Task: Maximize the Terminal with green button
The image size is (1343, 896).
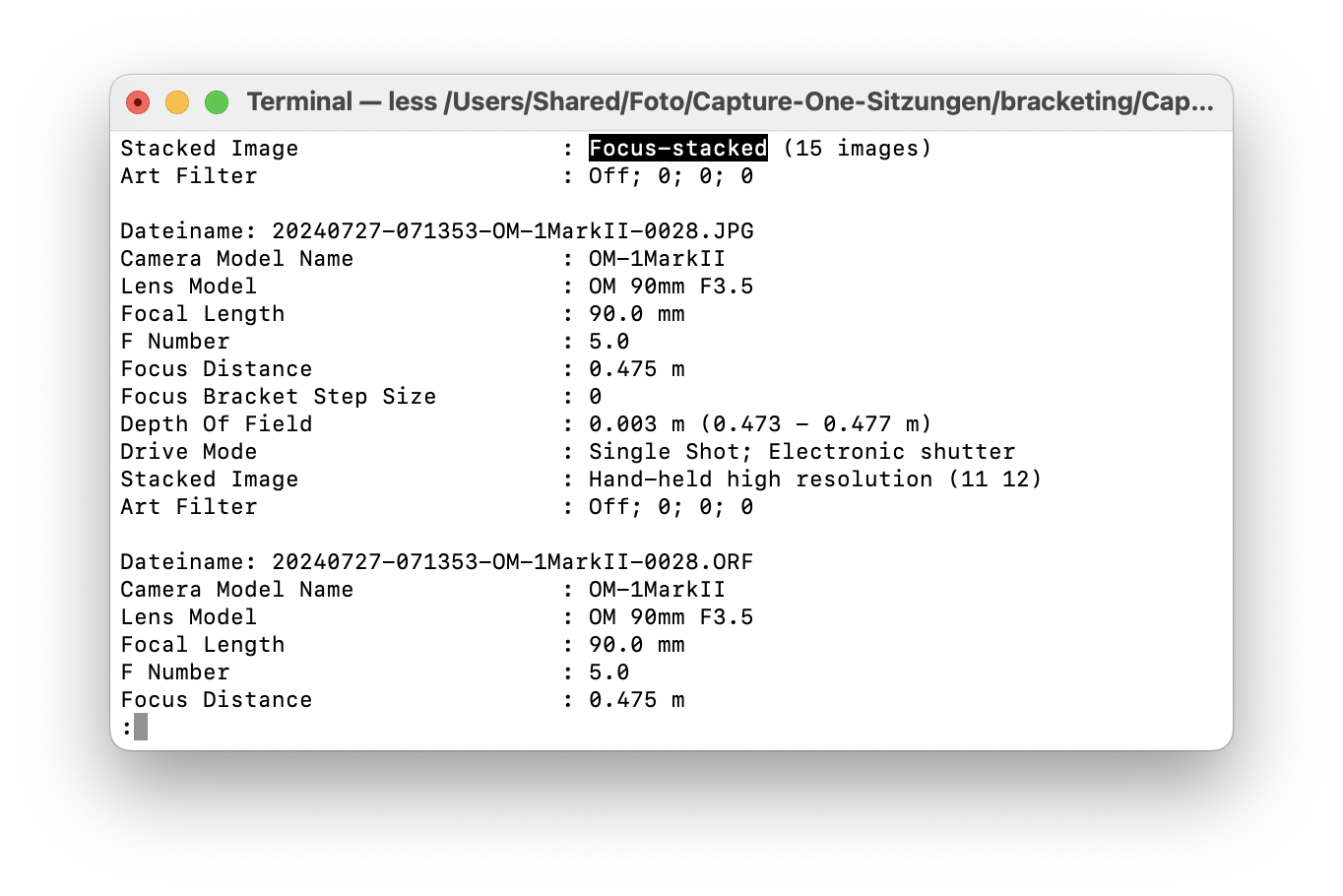Action: (217, 102)
